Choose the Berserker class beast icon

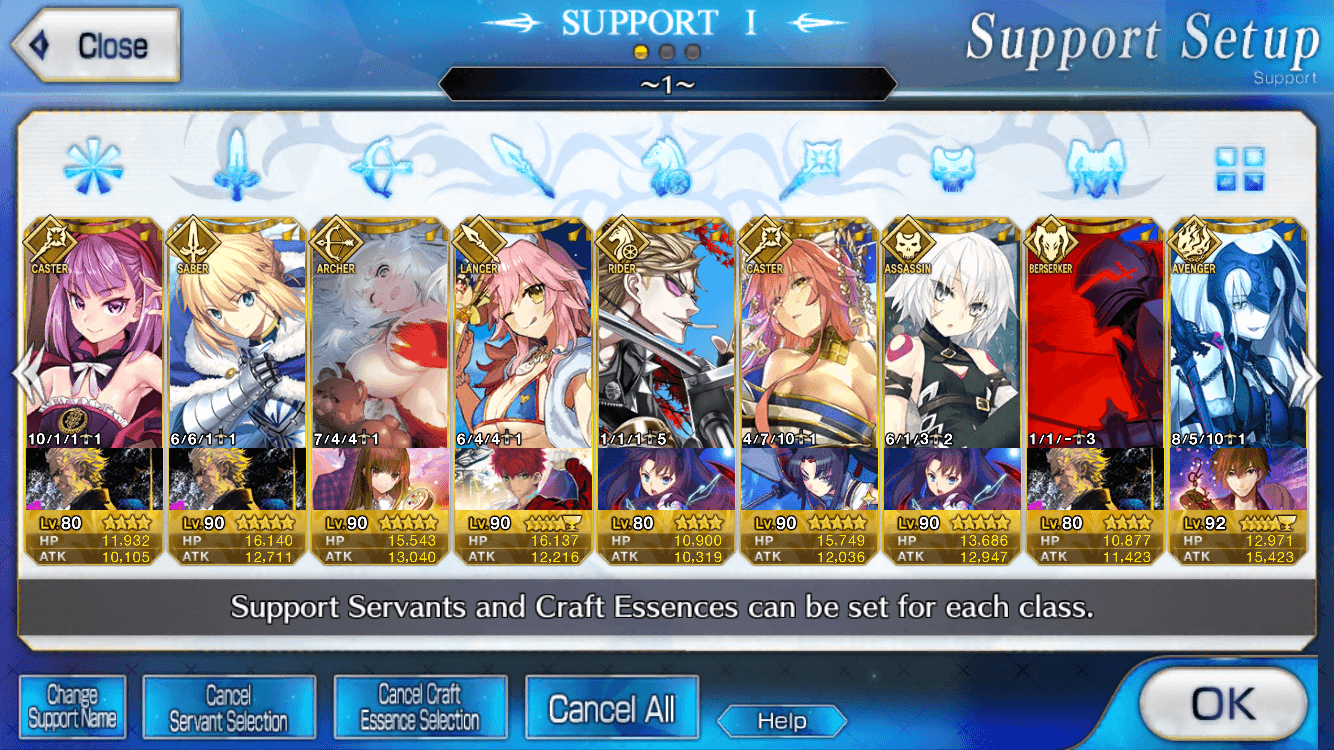[x=1096, y=166]
